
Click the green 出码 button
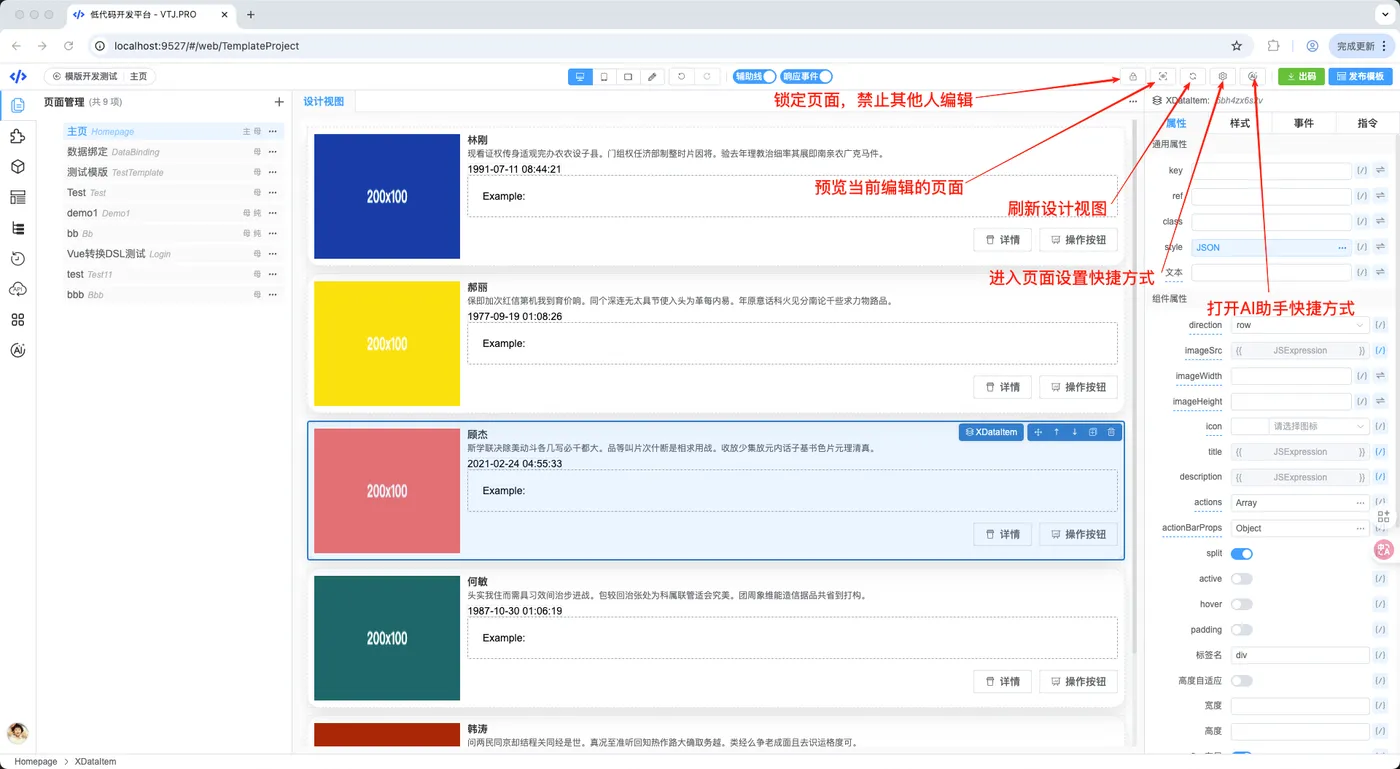[1301, 76]
